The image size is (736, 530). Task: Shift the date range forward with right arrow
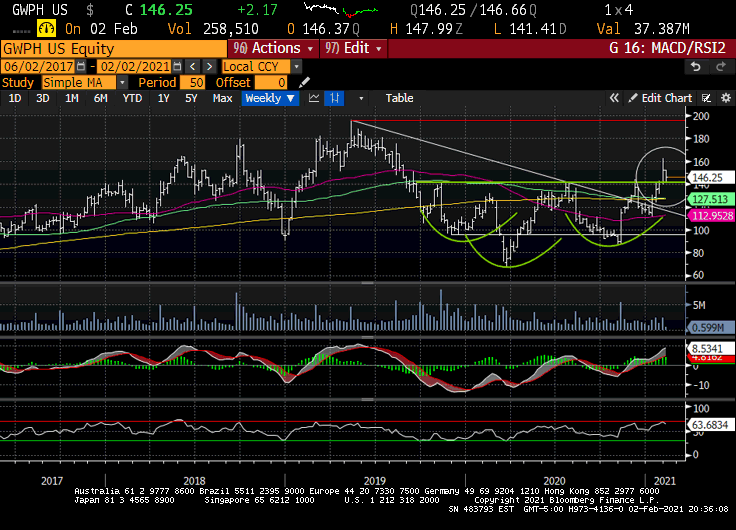210,66
